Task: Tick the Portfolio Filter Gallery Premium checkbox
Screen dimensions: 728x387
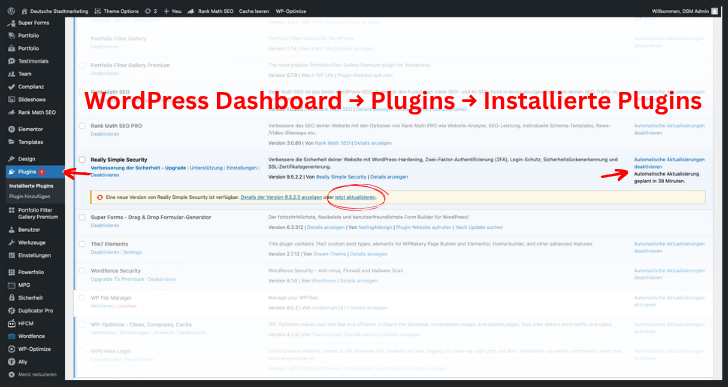Action: (82, 65)
